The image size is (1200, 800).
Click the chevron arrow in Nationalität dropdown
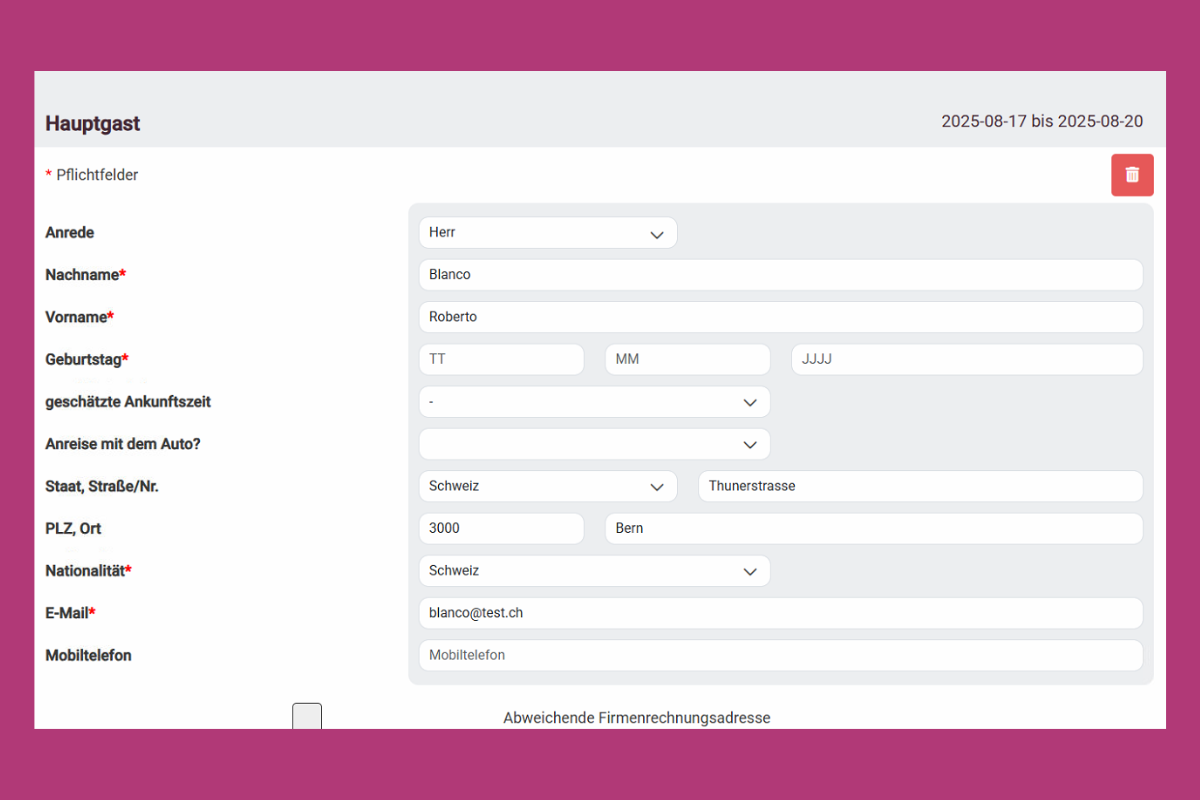click(750, 572)
